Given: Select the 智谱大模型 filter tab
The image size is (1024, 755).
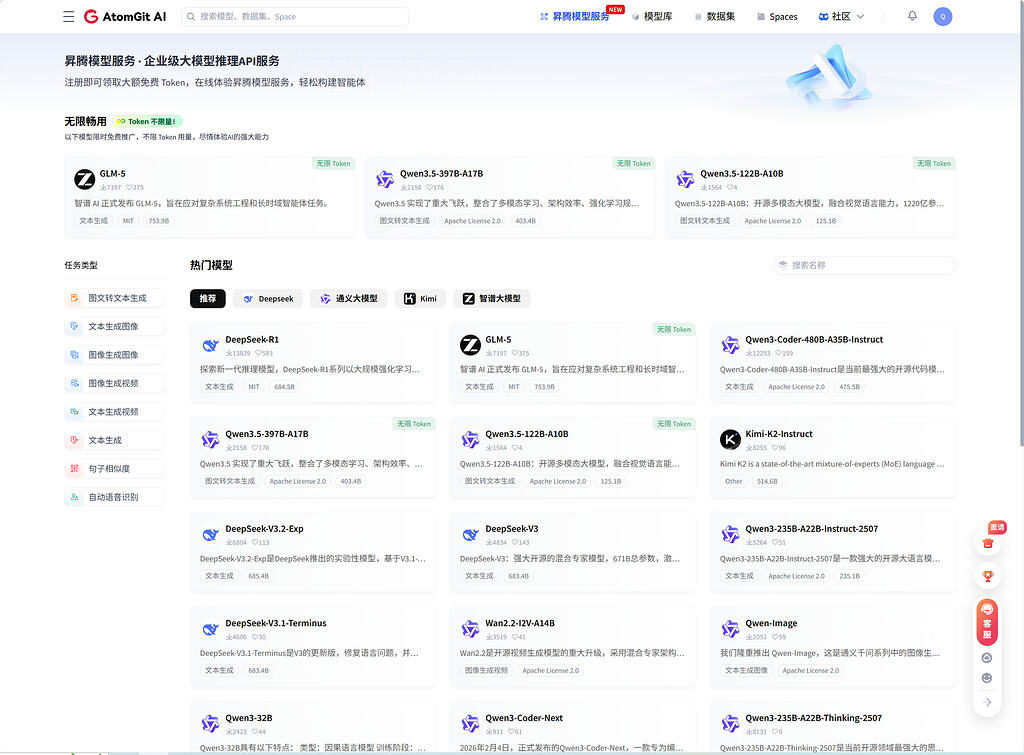Looking at the screenshot, I should coord(492,298).
